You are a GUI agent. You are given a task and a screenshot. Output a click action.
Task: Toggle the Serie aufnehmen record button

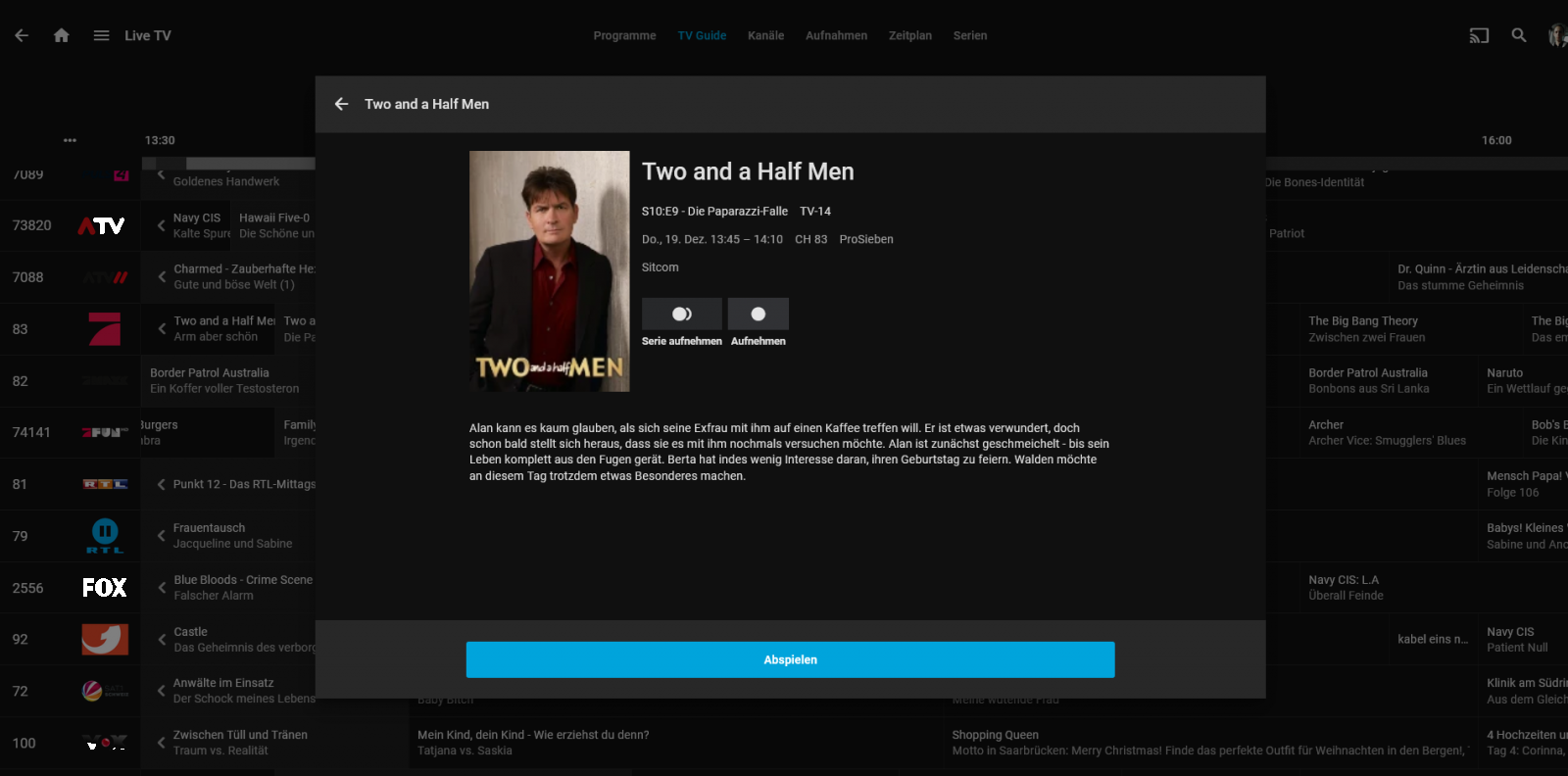tap(682, 314)
